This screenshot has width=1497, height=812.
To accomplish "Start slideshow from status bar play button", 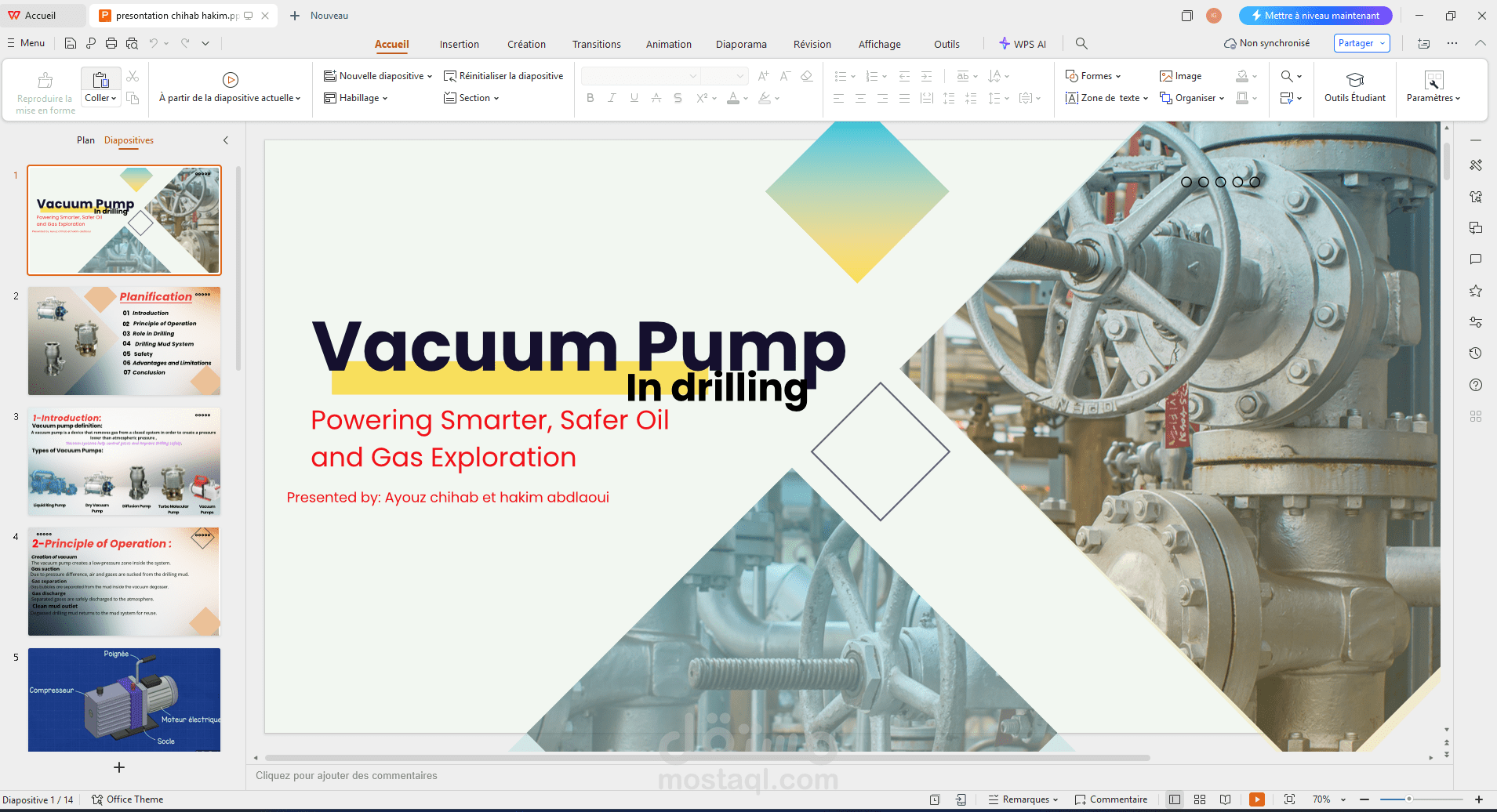I will tap(1257, 799).
